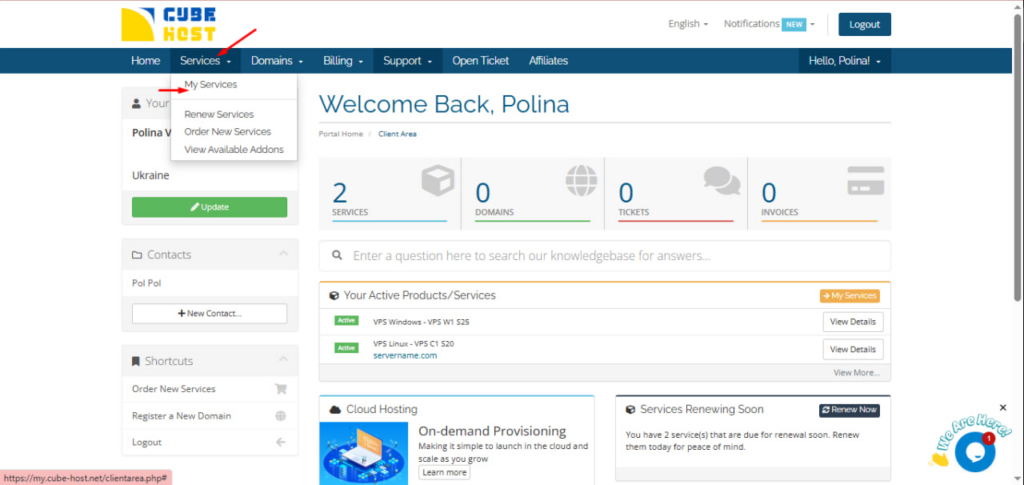Screen dimensions: 1024x485
Task: Click the shopping cart icon beside Order New Services
Action: (280, 389)
